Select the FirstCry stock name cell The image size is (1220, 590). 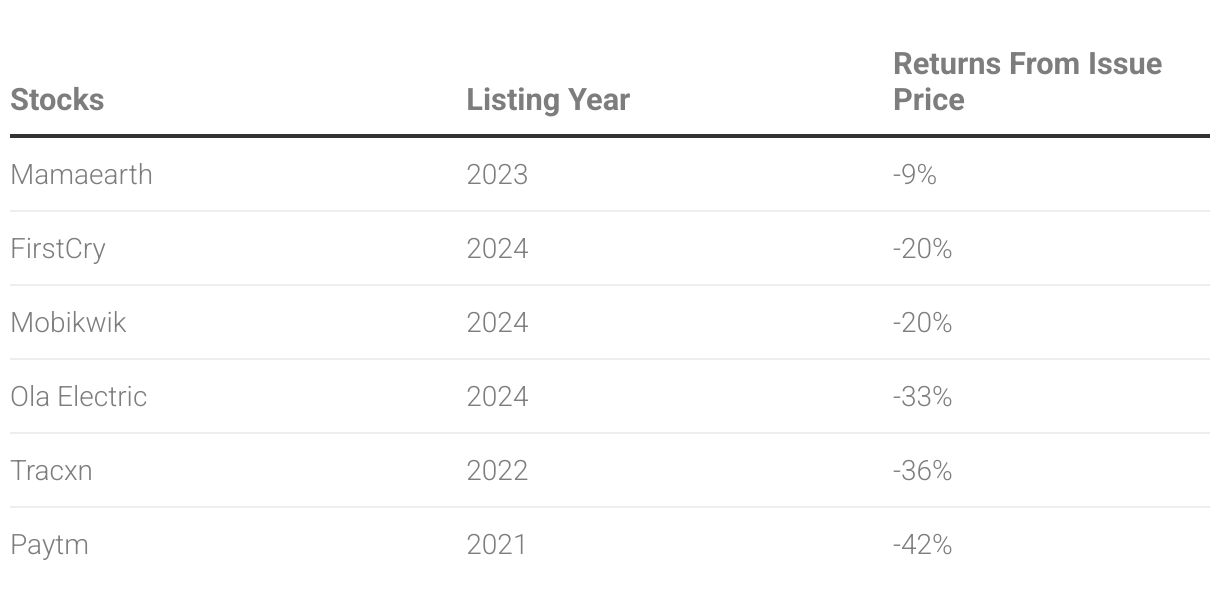[58, 249]
